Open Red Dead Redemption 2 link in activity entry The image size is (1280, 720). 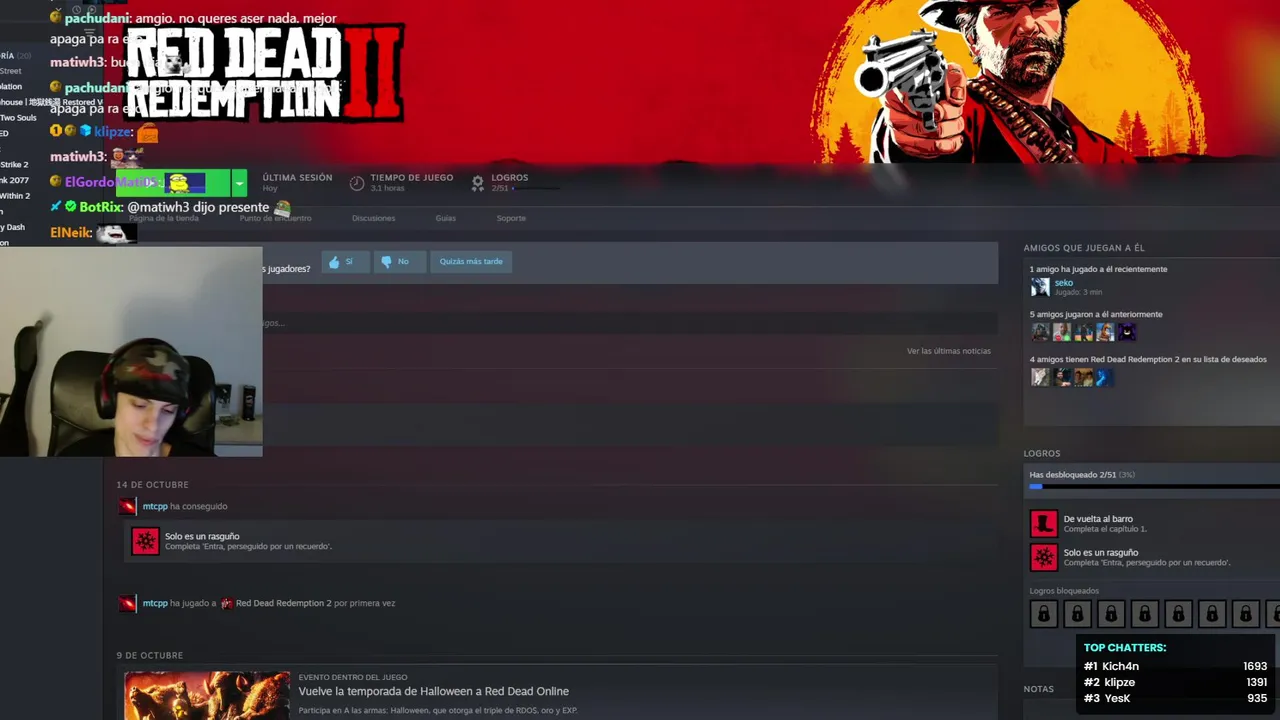[x=283, y=603]
